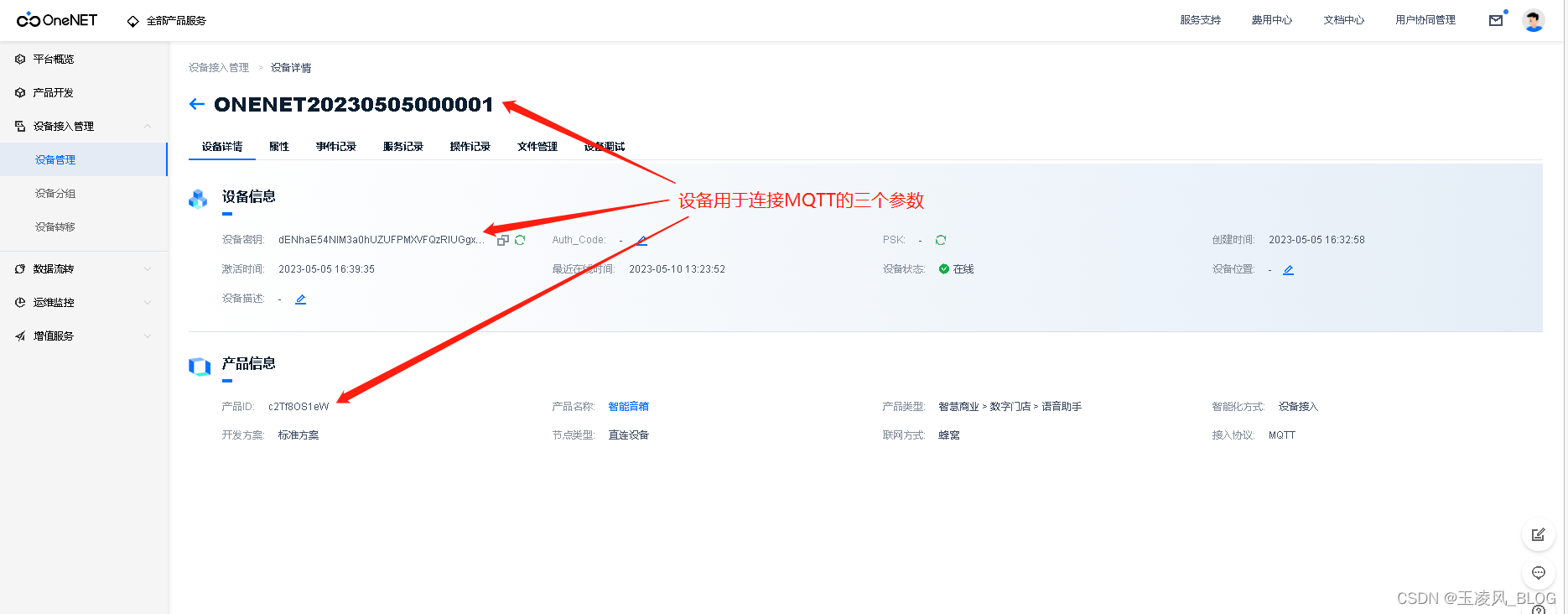Open 文档中心 in the top bar
The width and height of the screenshot is (1568, 614).
pyautogui.click(x=1343, y=20)
